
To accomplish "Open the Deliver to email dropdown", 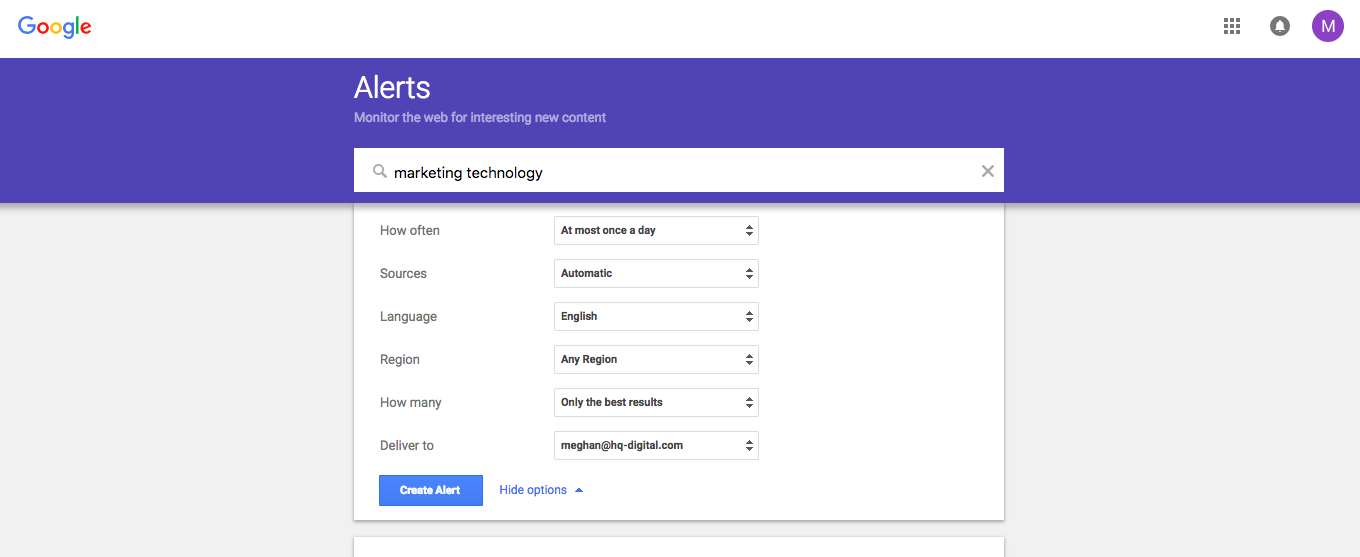I will click(656, 445).
